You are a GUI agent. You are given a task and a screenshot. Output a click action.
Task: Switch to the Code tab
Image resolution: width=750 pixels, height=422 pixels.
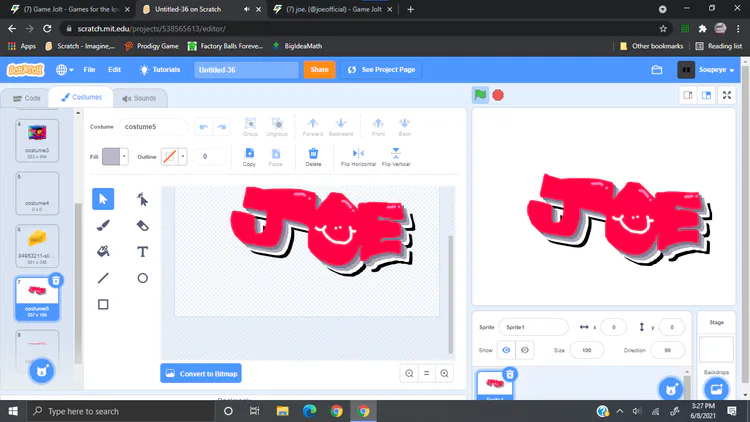27,98
